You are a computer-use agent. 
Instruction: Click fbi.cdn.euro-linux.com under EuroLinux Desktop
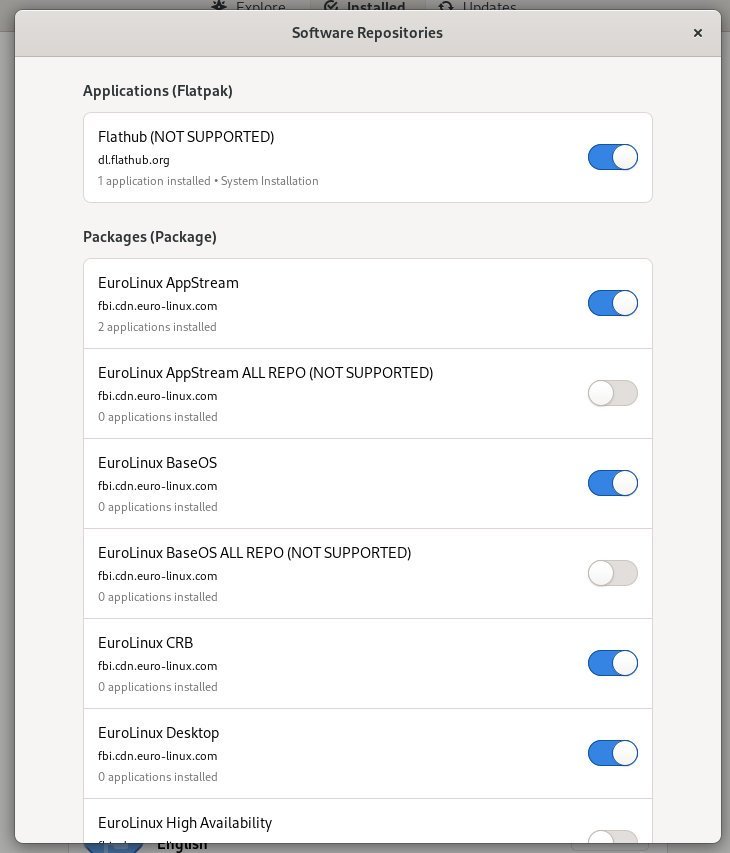click(x=158, y=756)
